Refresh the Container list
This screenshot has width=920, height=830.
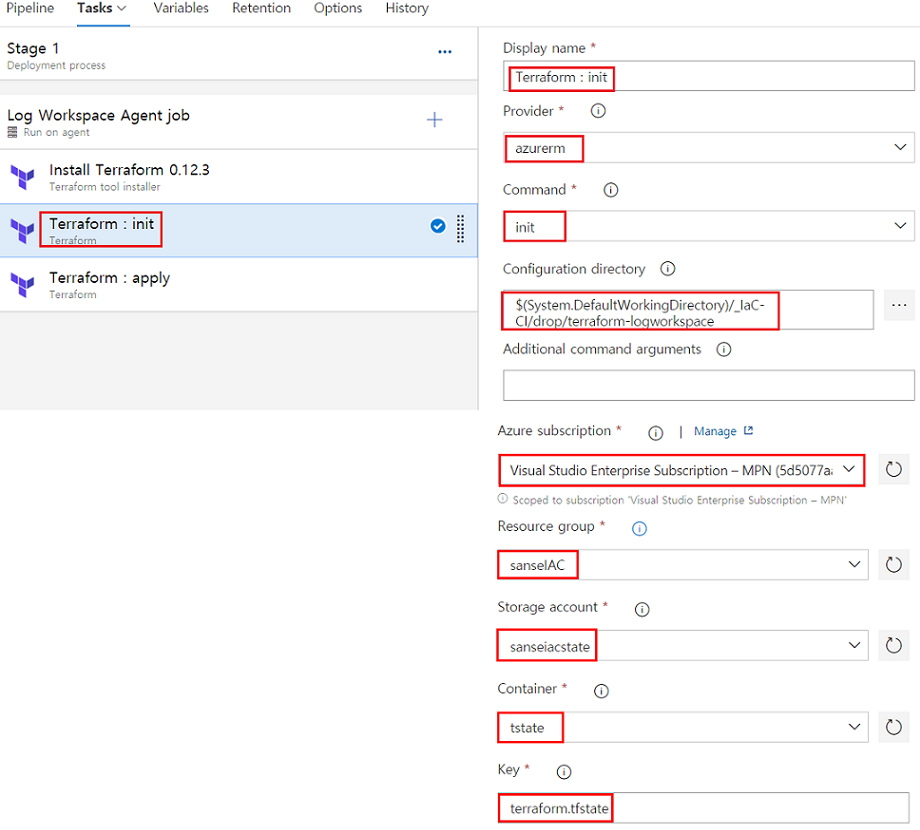[x=894, y=727]
